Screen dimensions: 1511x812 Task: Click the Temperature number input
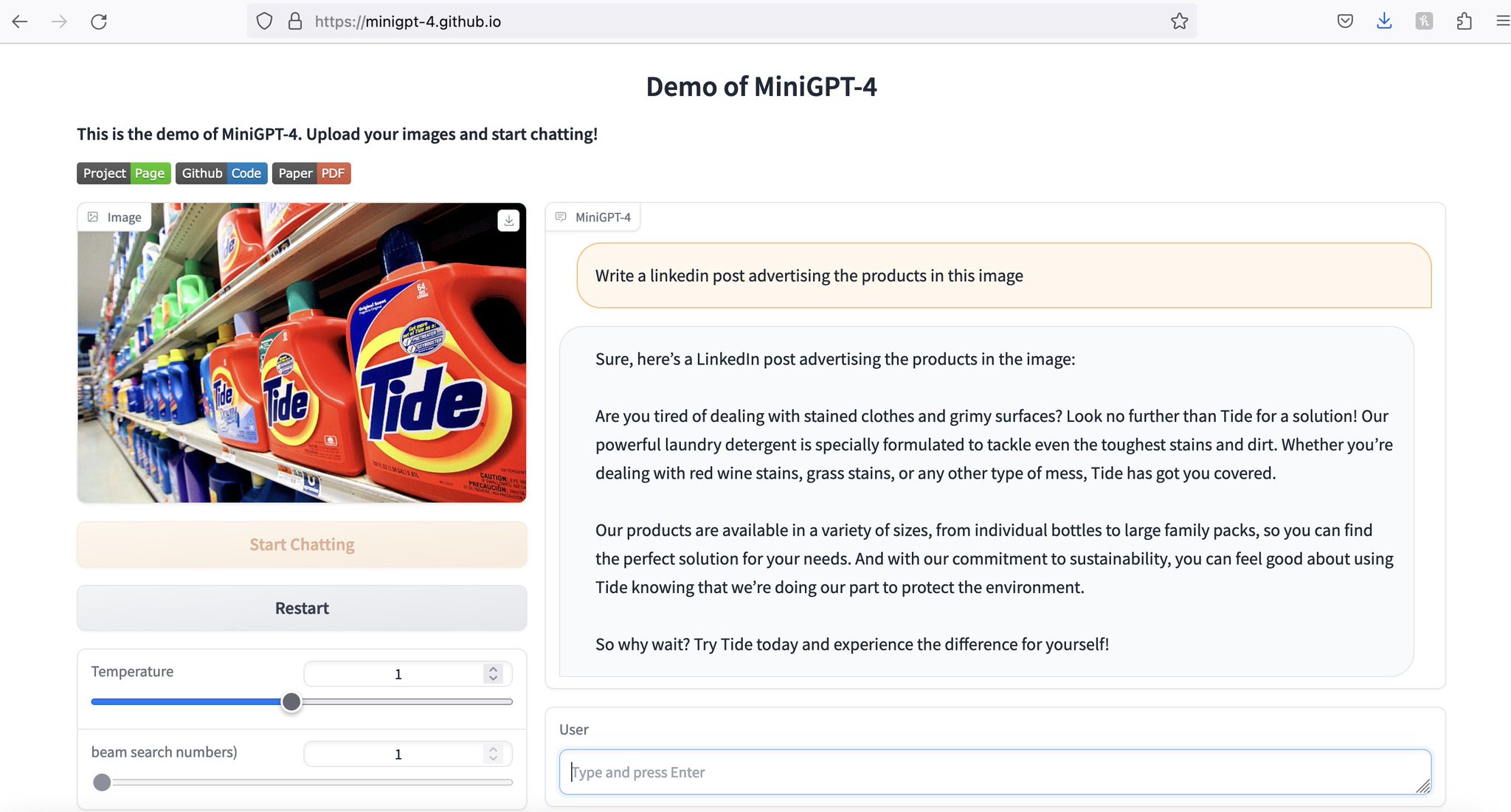pyautogui.click(x=398, y=673)
